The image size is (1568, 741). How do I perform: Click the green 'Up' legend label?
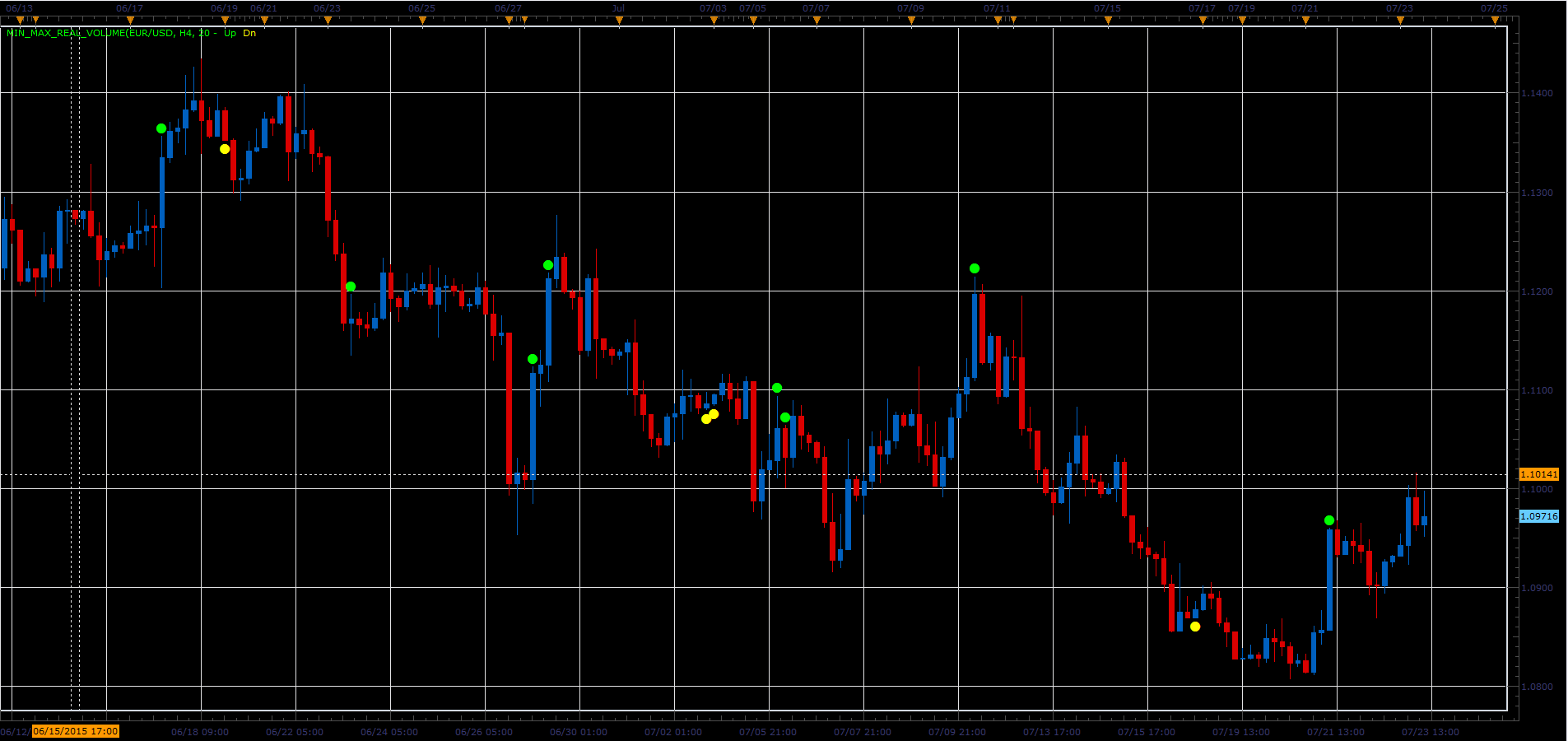(x=230, y=33)
